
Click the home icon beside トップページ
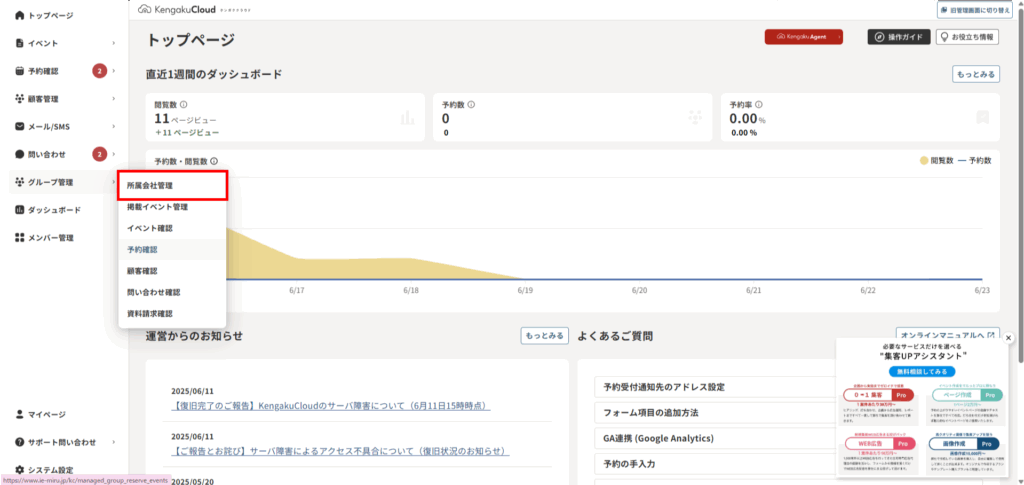pos(20,17)
